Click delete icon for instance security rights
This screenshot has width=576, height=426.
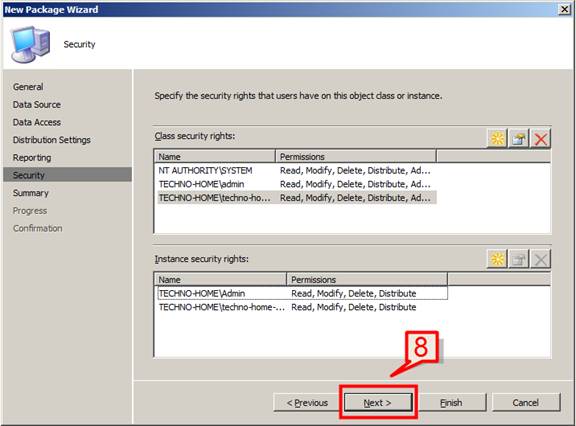click(540, 259)
